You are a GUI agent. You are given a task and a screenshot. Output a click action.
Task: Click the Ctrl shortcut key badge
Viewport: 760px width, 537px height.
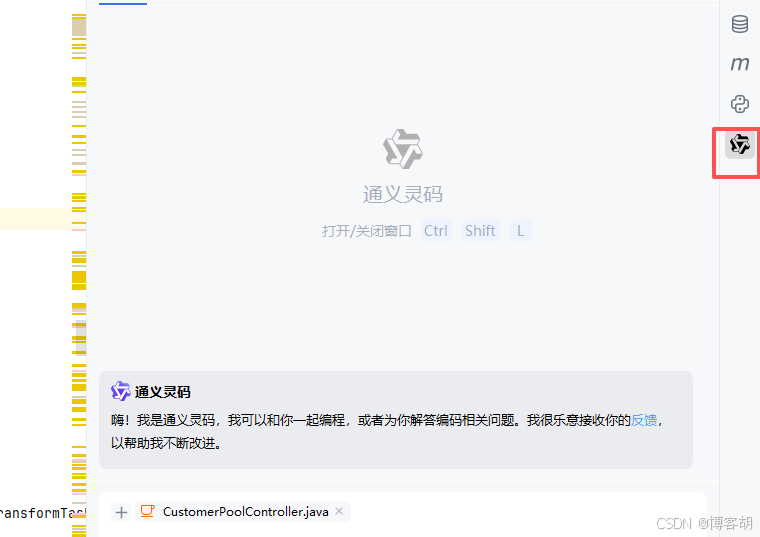coord(436,231)
